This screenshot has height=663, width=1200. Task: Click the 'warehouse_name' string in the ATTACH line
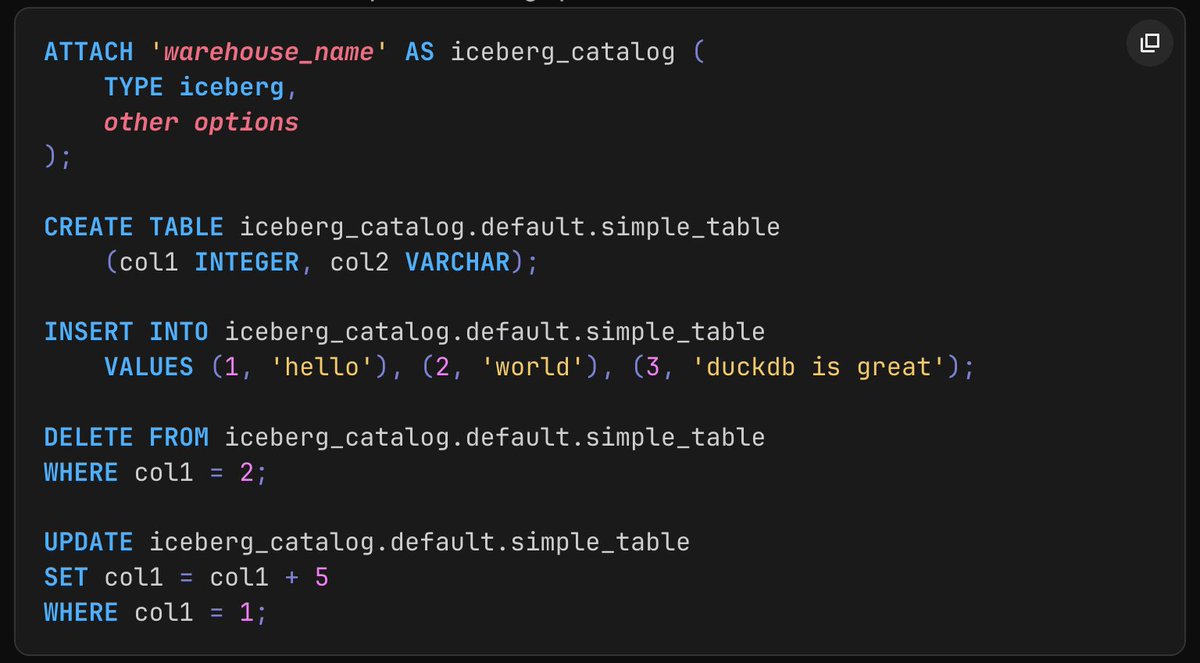[x=270, y=52]
